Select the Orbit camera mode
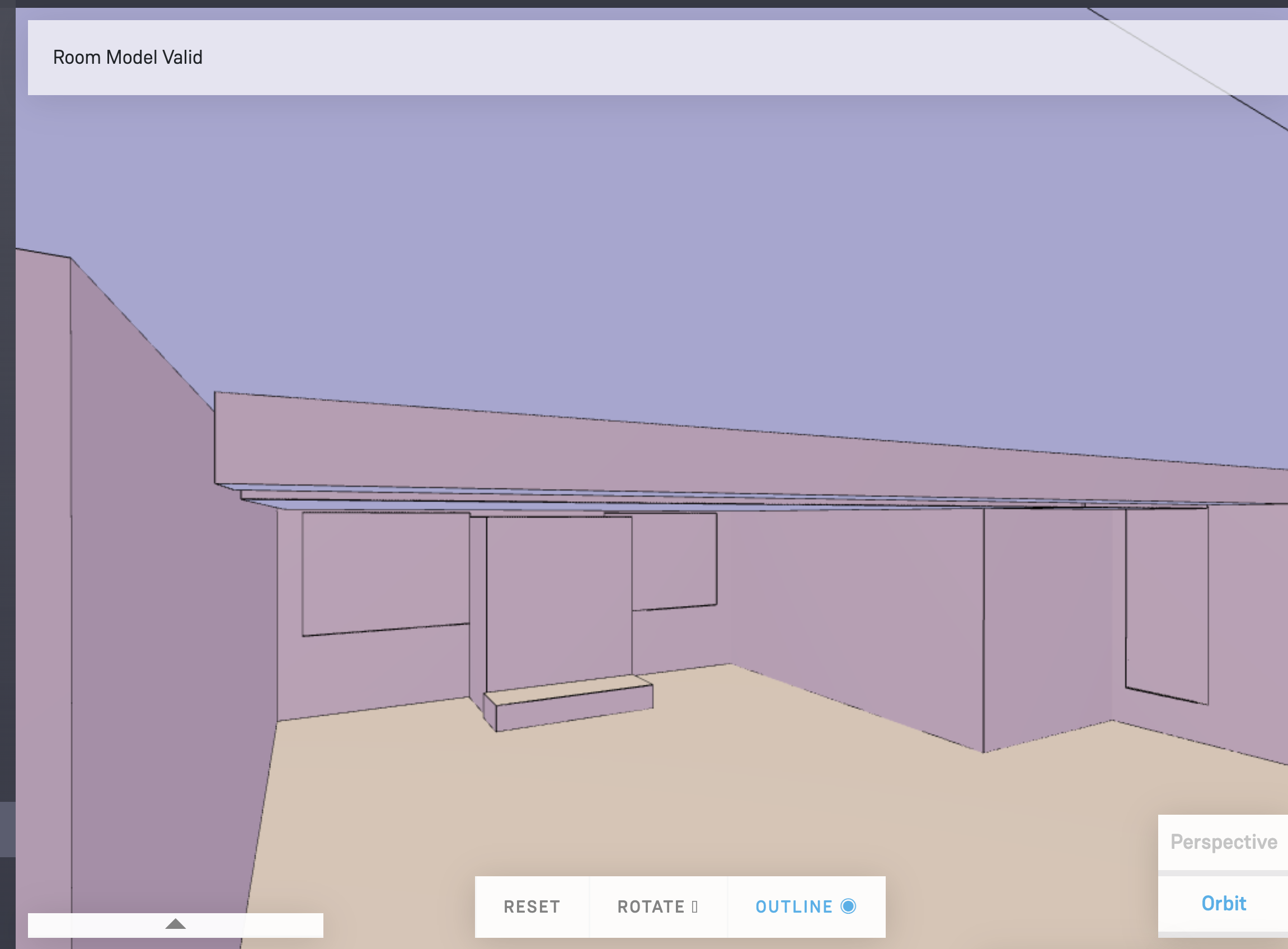This screenshot has height=949, width=1288. (x=1223, y=904)
